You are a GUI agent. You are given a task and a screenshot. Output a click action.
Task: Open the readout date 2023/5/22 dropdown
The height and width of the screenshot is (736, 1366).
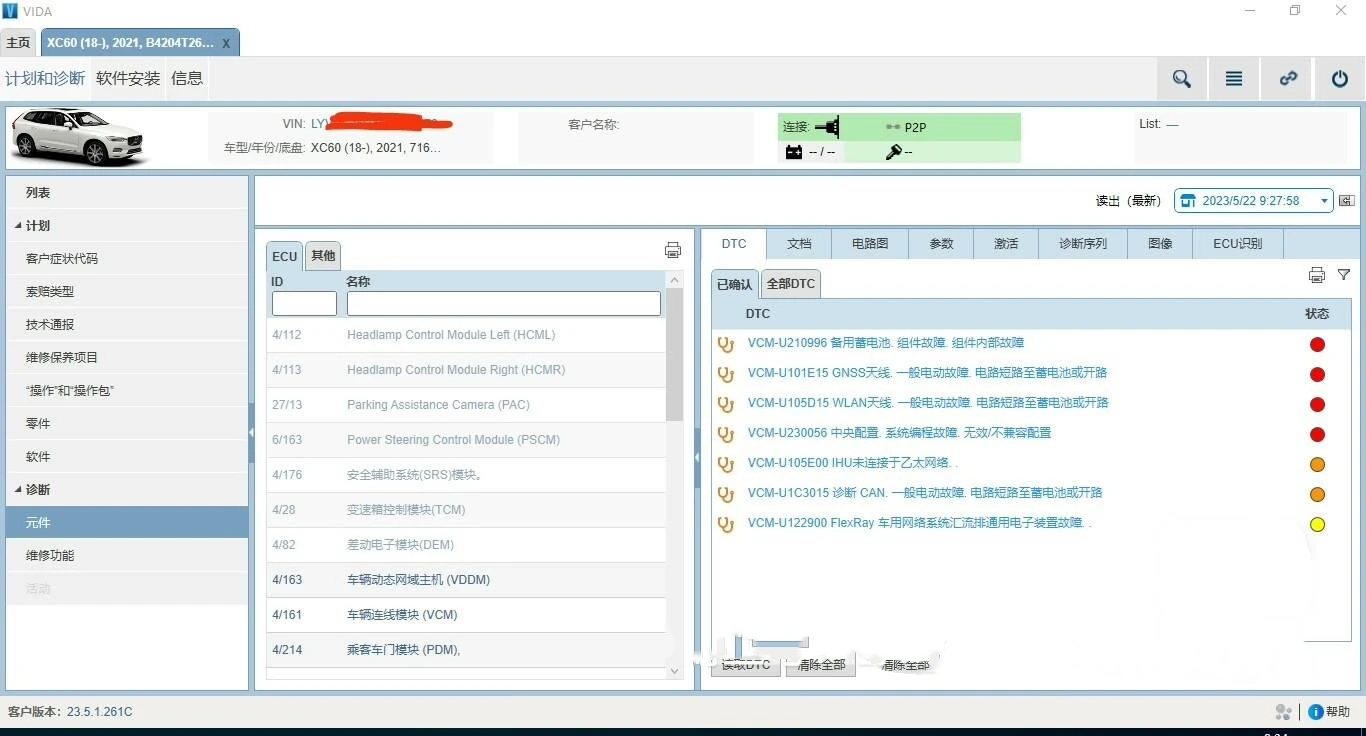[1253, 201]
